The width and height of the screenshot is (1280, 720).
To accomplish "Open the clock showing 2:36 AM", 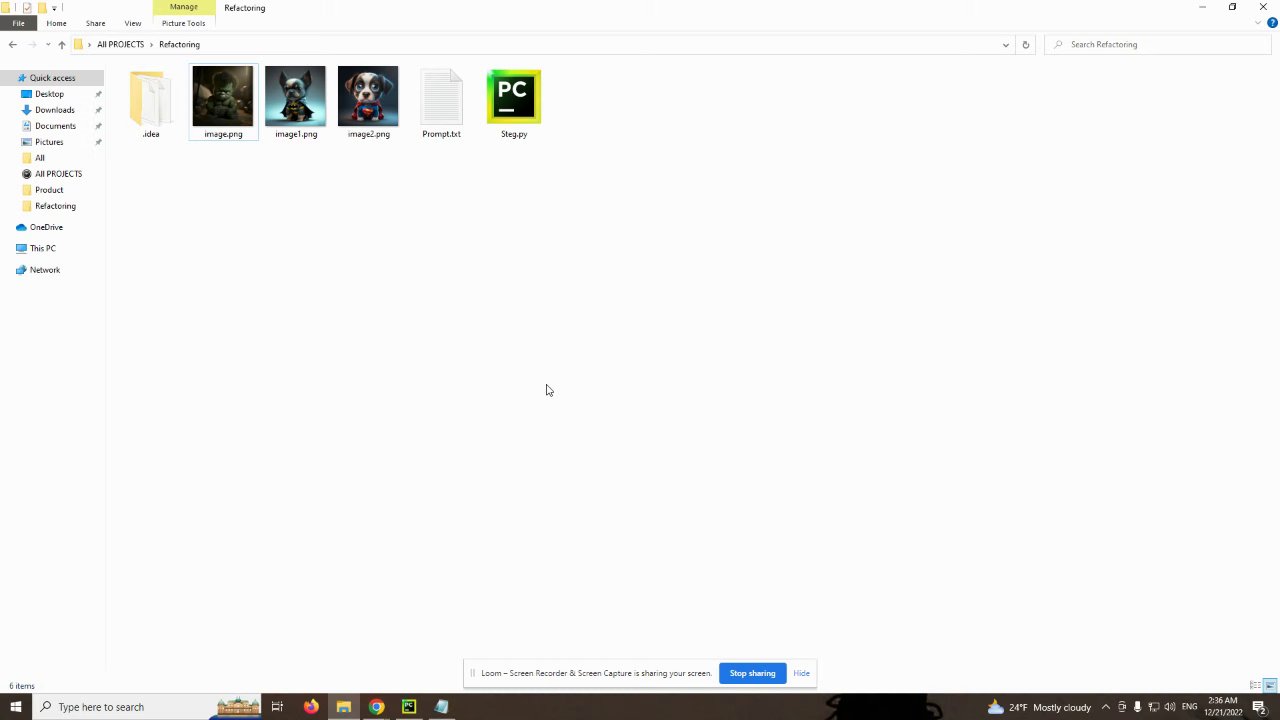I will pyautogui.click(x=1223, y=707).
